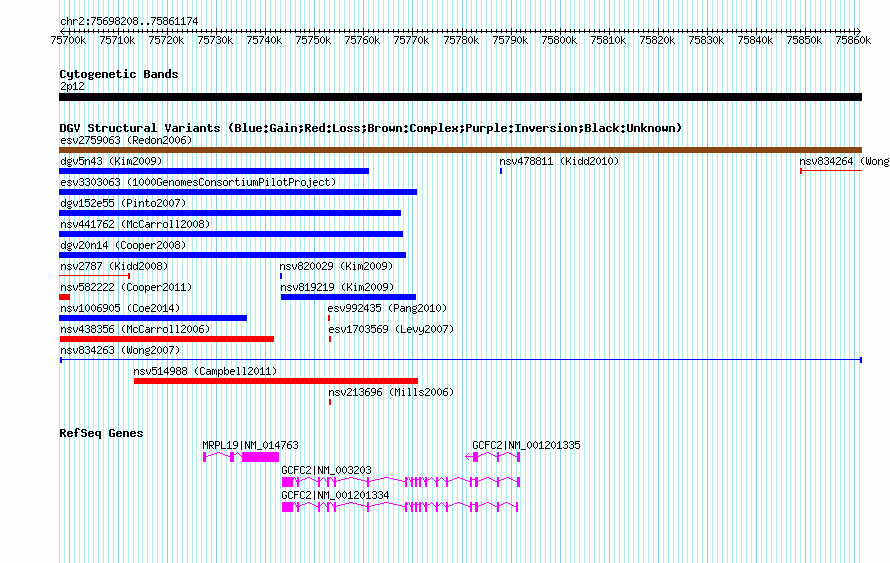Click the 2p12 band label
The image size is (890, 563).
point(72,86)
